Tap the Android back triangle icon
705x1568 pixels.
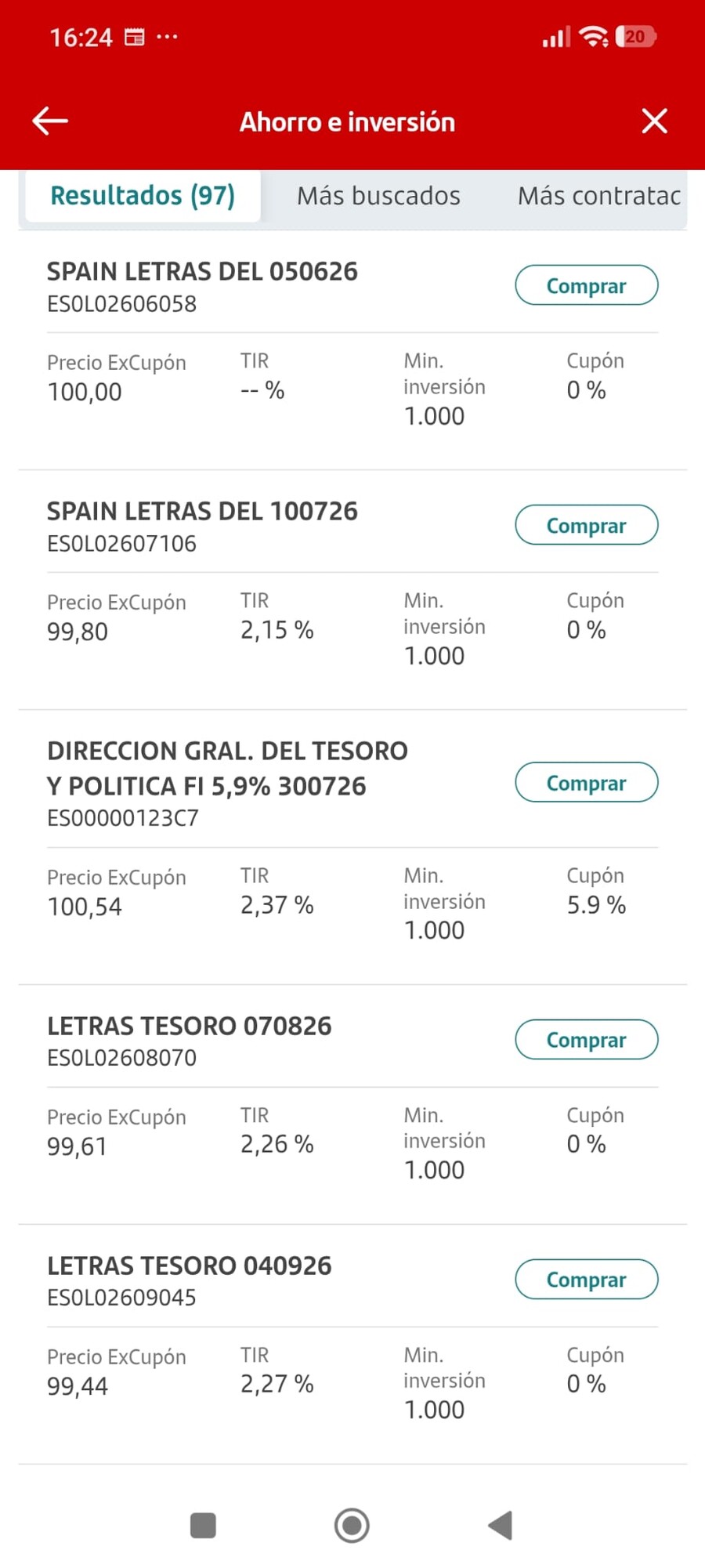point(500,1526)
